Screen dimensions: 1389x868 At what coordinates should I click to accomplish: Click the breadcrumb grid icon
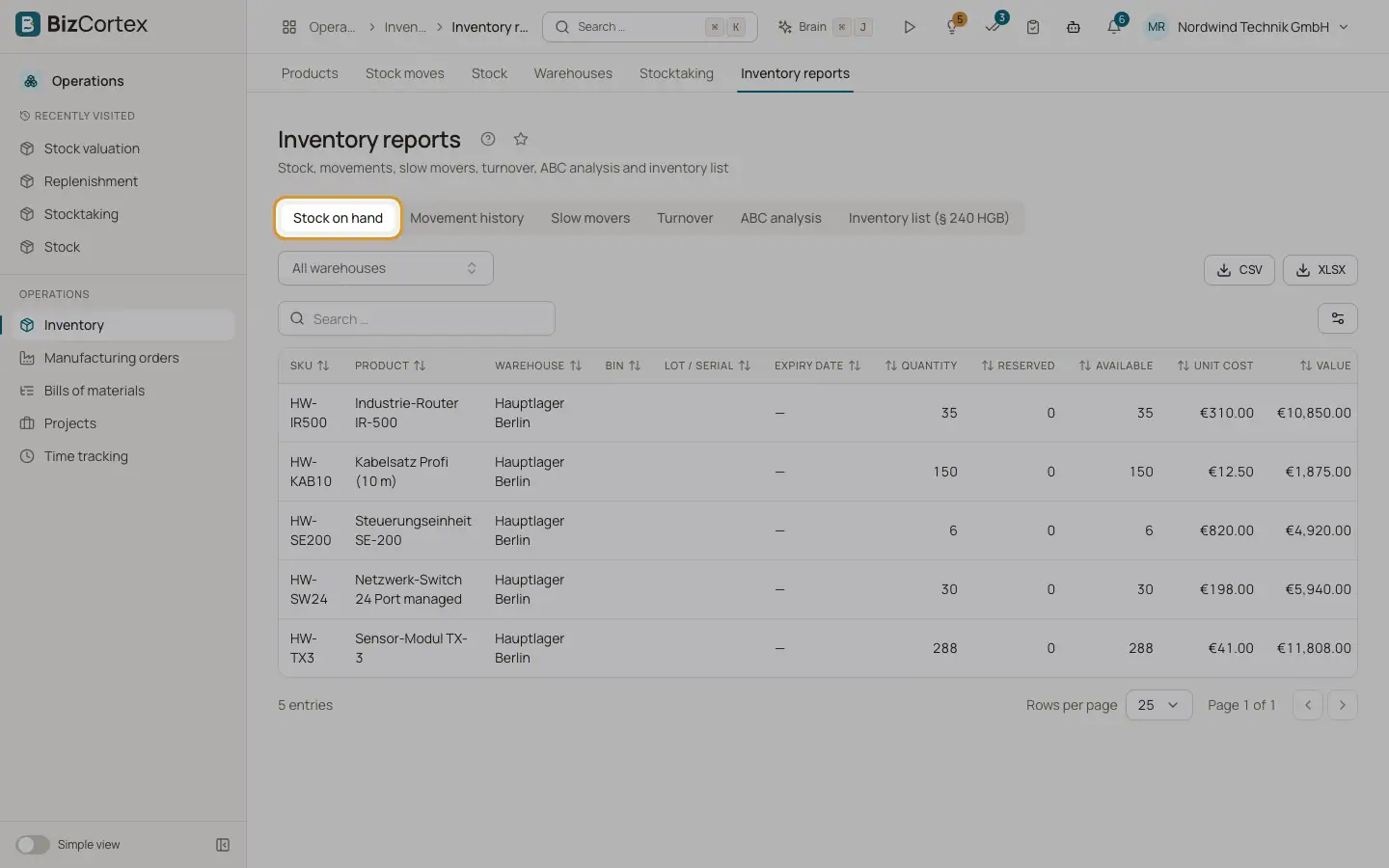coord(289,27)
